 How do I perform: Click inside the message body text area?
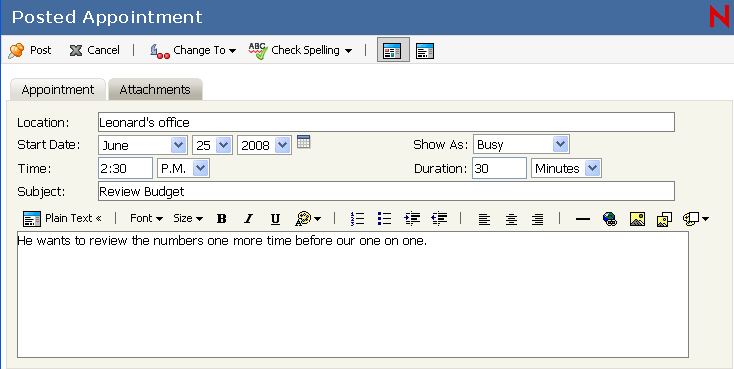coord(353,295)
